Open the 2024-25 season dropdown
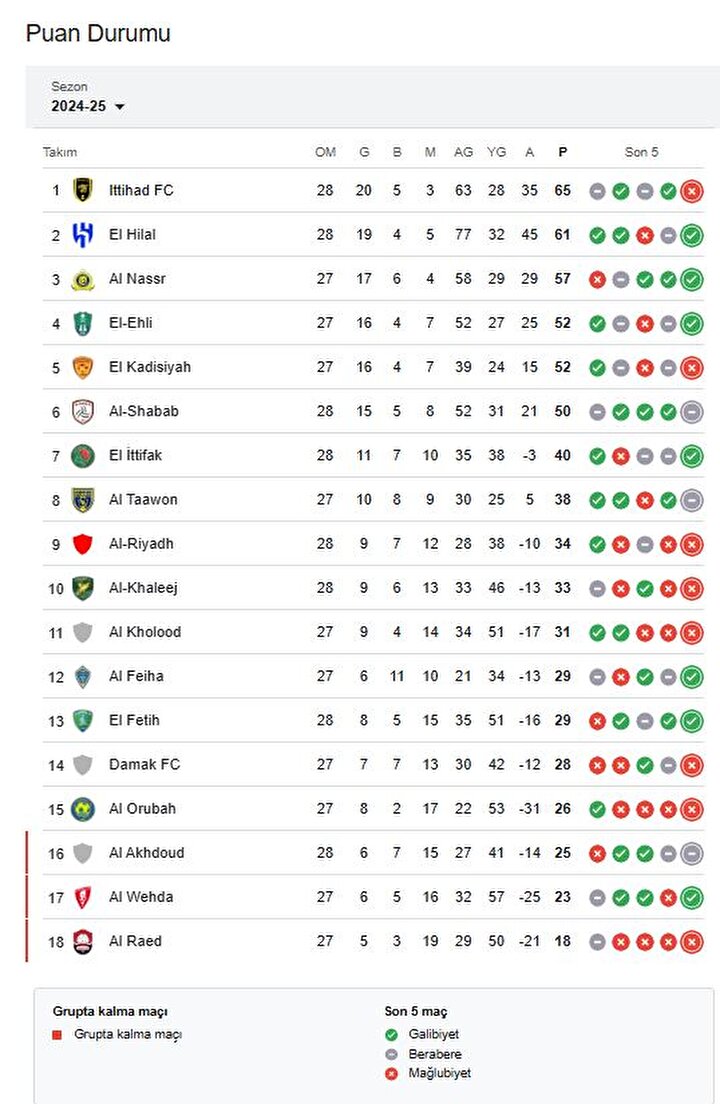This screenshot has width=720, height=1104. (87, 106)
